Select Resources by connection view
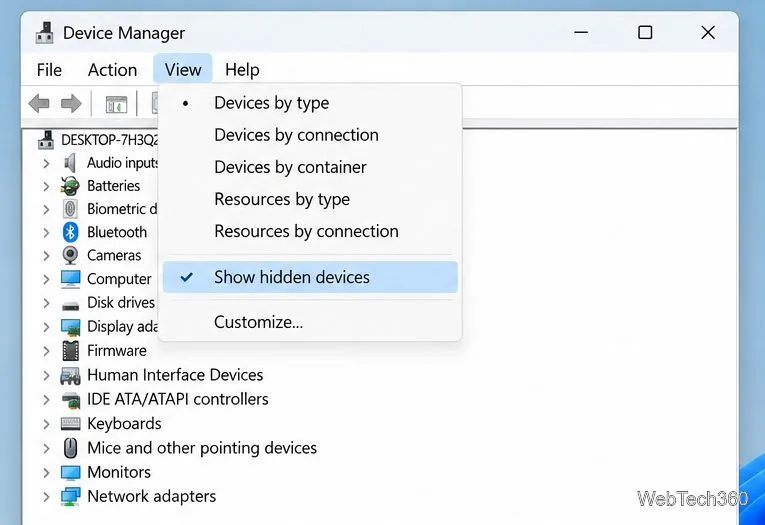The width and height of the screenshot is (765, 525). pos(310,231)
